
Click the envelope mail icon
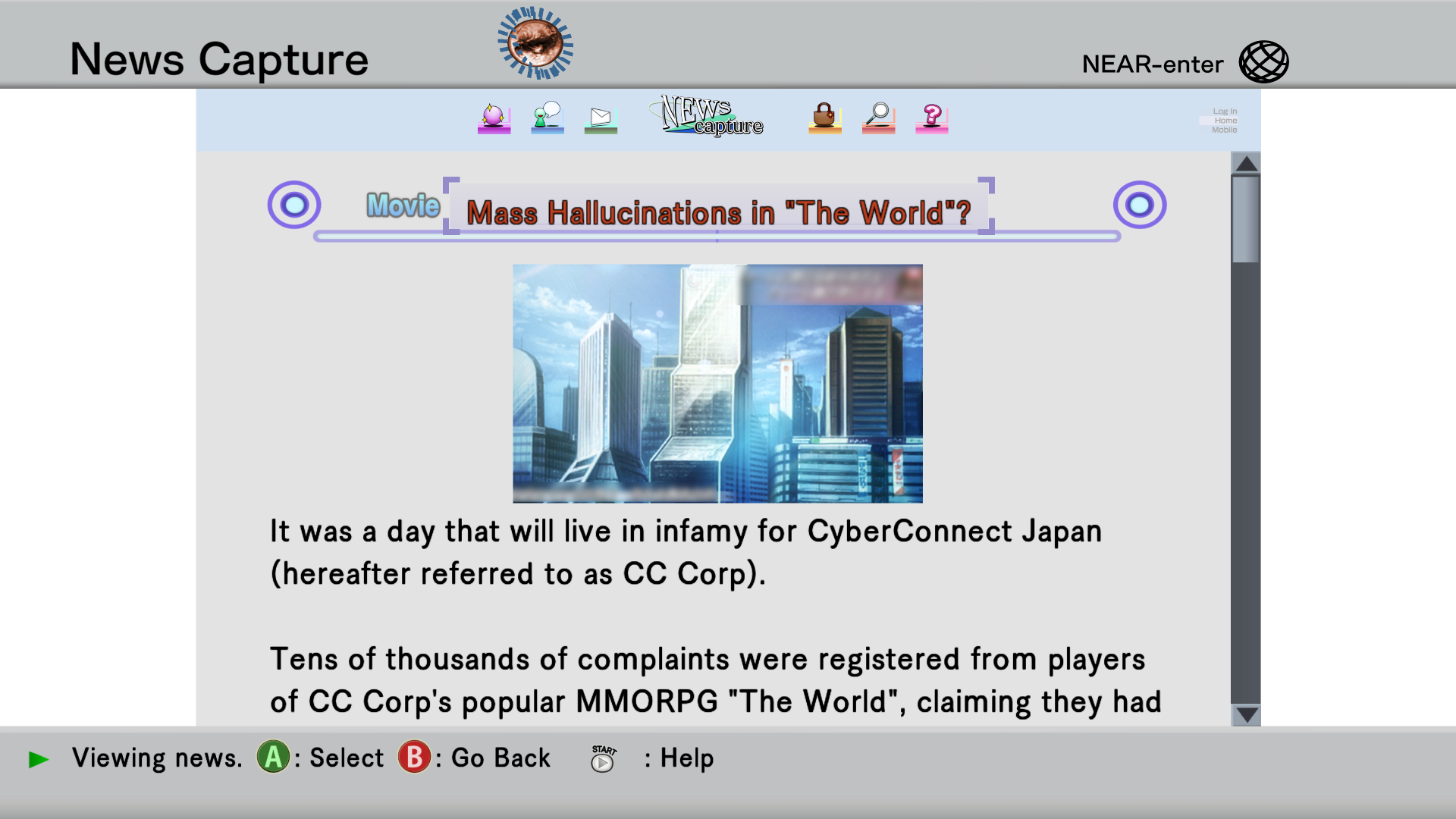tap(601, 118)
